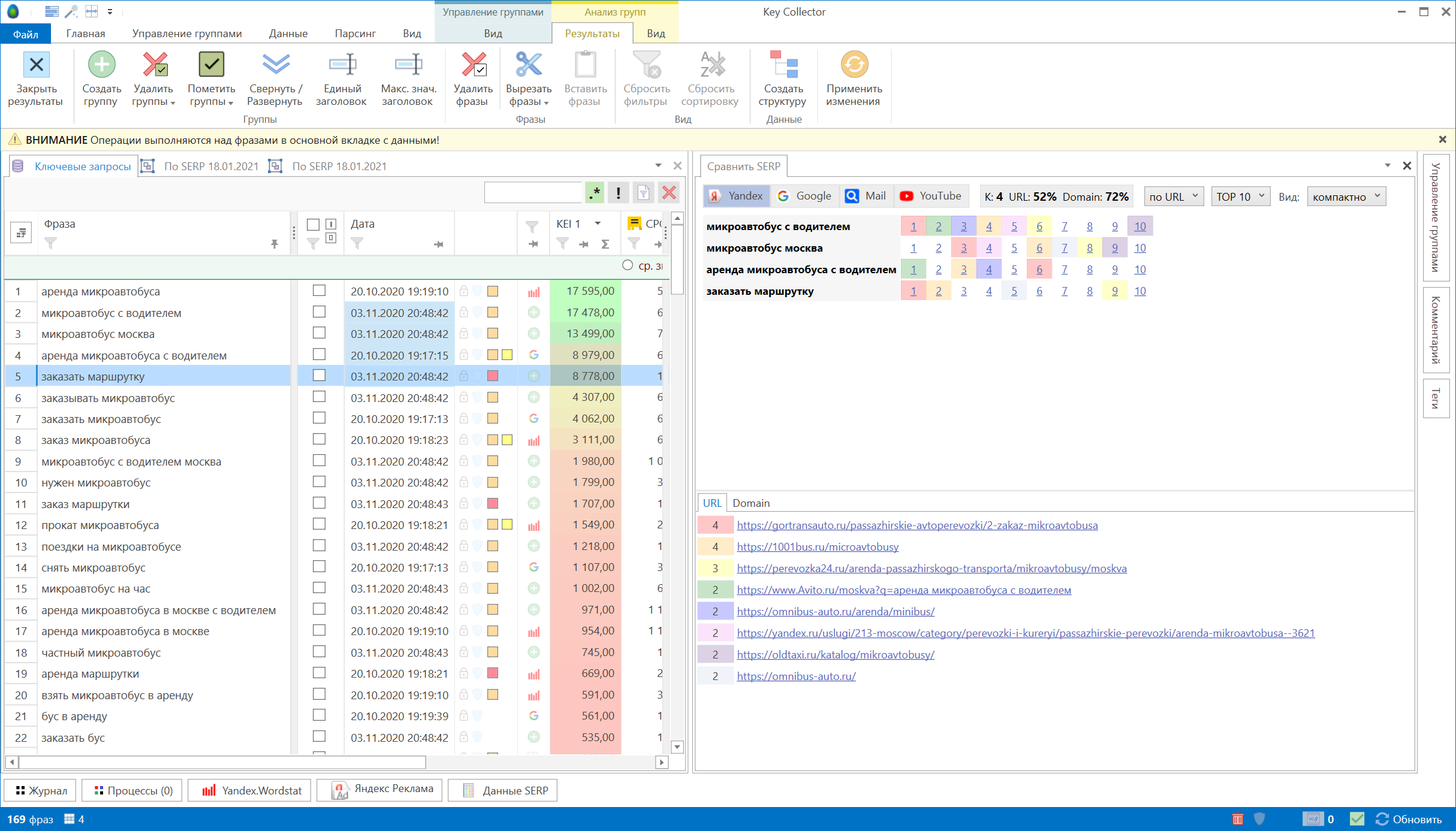
Task: Switch to the Парсинг ribbon tab
Action: coord(355,34)
